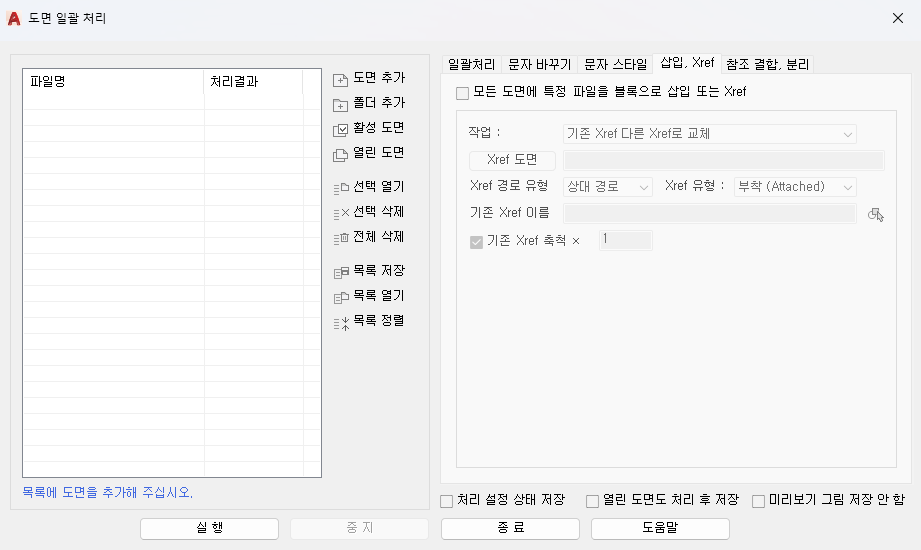Click the 활성 도면 active-drawing icon
921x550 pixels.
341,130
